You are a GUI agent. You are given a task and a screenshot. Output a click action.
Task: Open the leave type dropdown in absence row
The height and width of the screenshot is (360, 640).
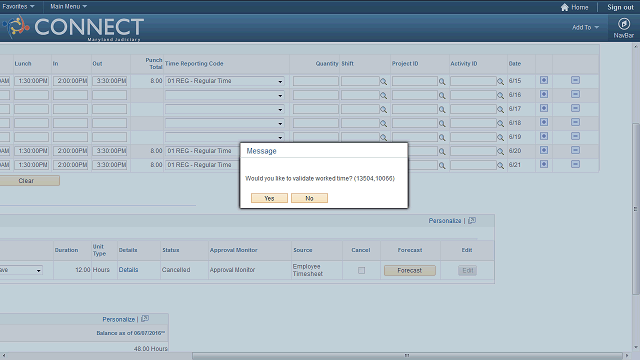[20, 270]
